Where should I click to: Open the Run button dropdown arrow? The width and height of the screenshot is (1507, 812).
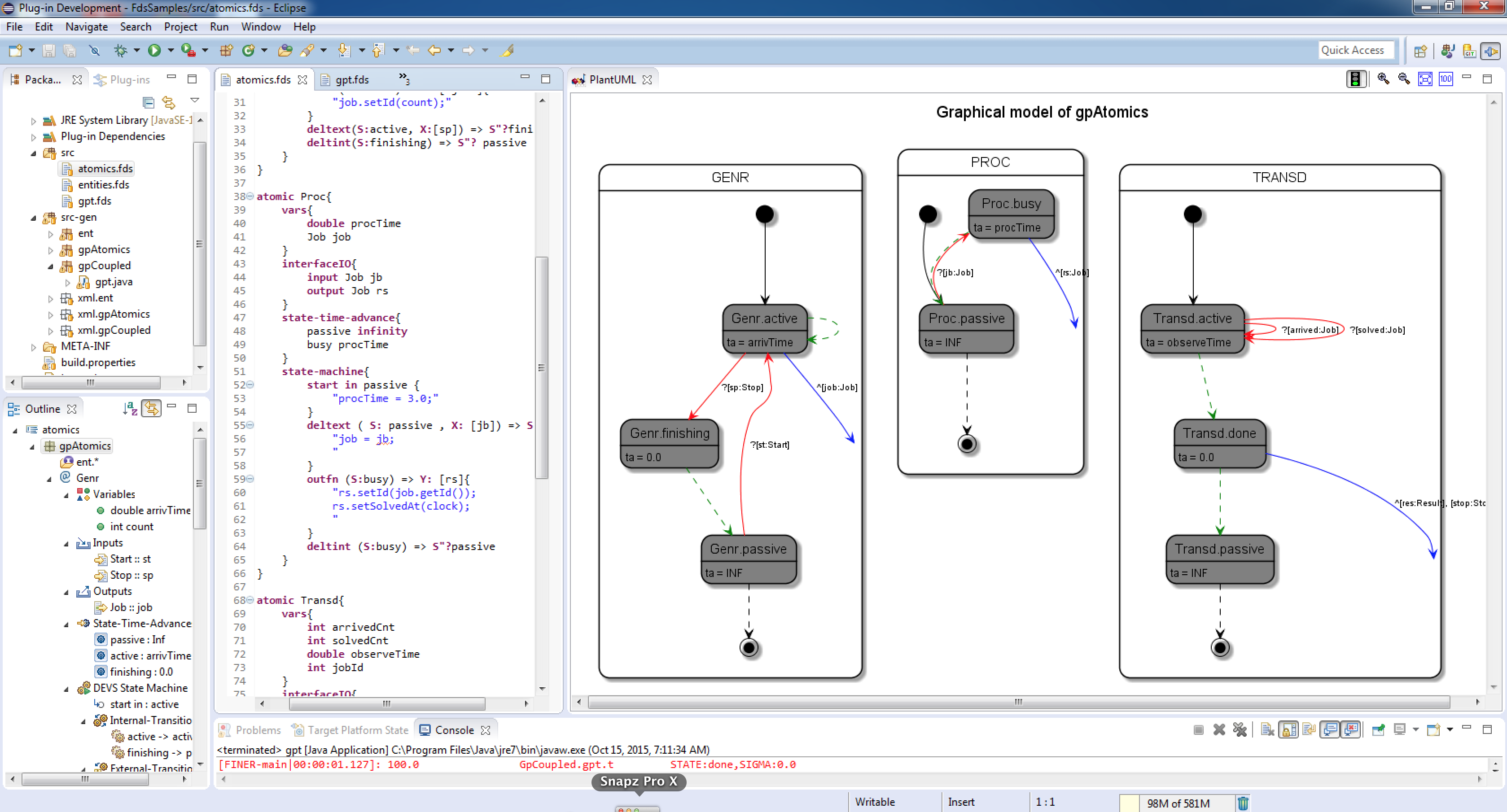(171, 51)
